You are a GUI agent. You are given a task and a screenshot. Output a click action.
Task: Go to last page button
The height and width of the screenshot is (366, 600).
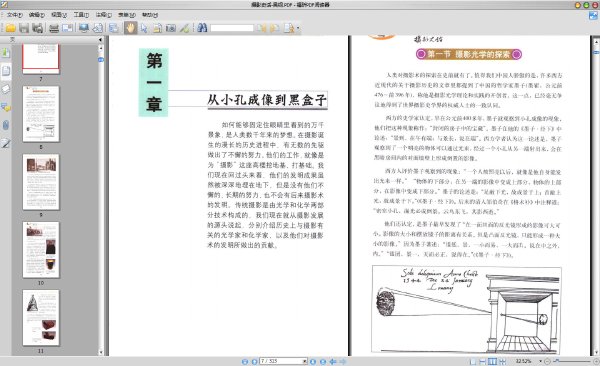(x=323, y=361)
